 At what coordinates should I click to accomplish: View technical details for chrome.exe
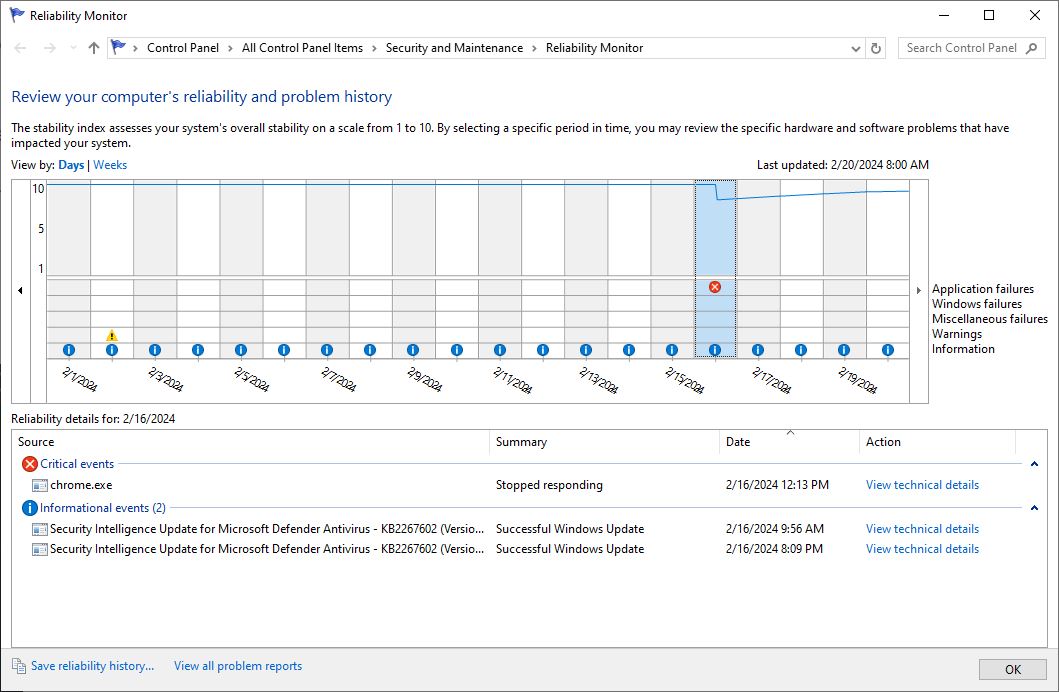922,485
